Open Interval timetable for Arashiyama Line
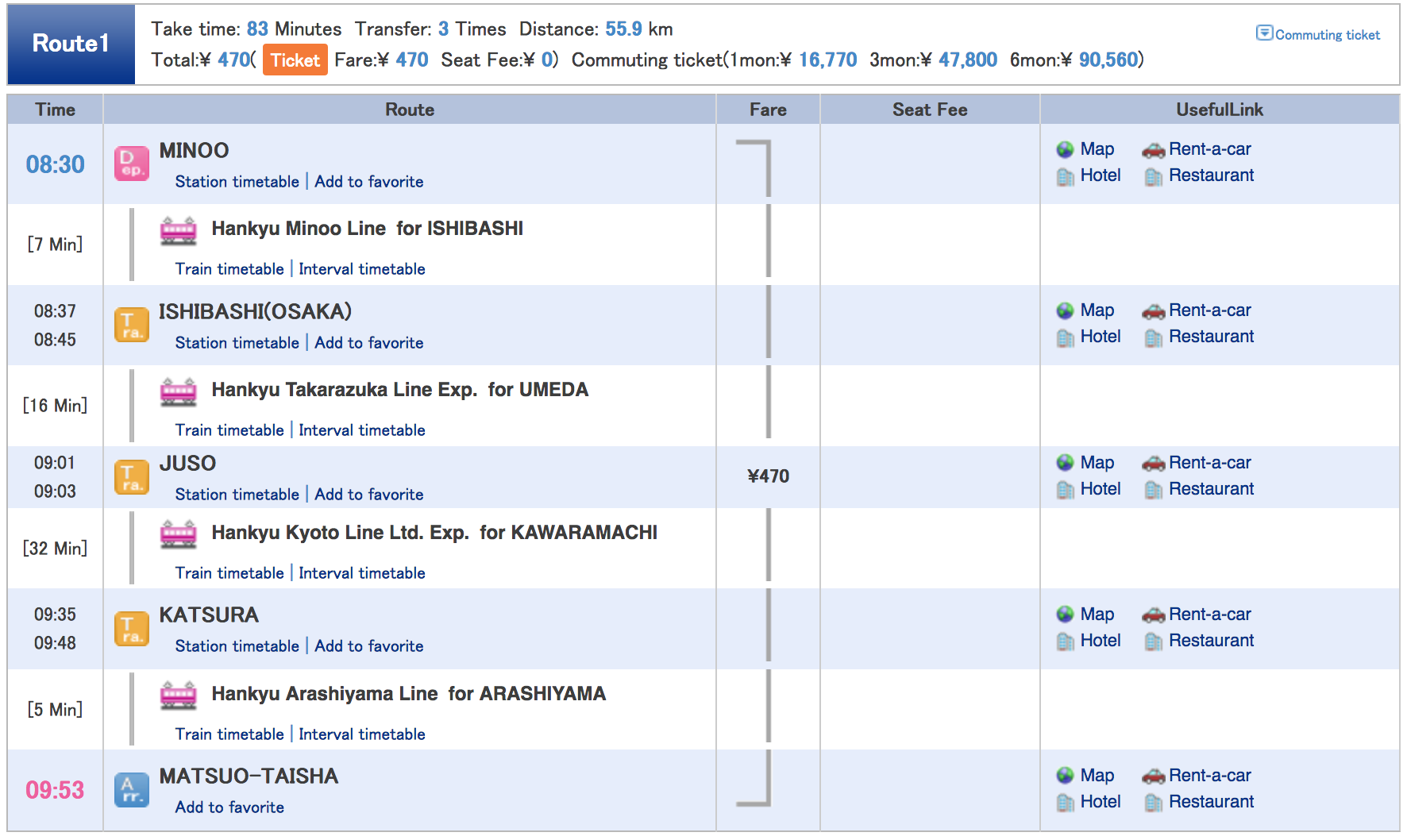 point(362,734)
